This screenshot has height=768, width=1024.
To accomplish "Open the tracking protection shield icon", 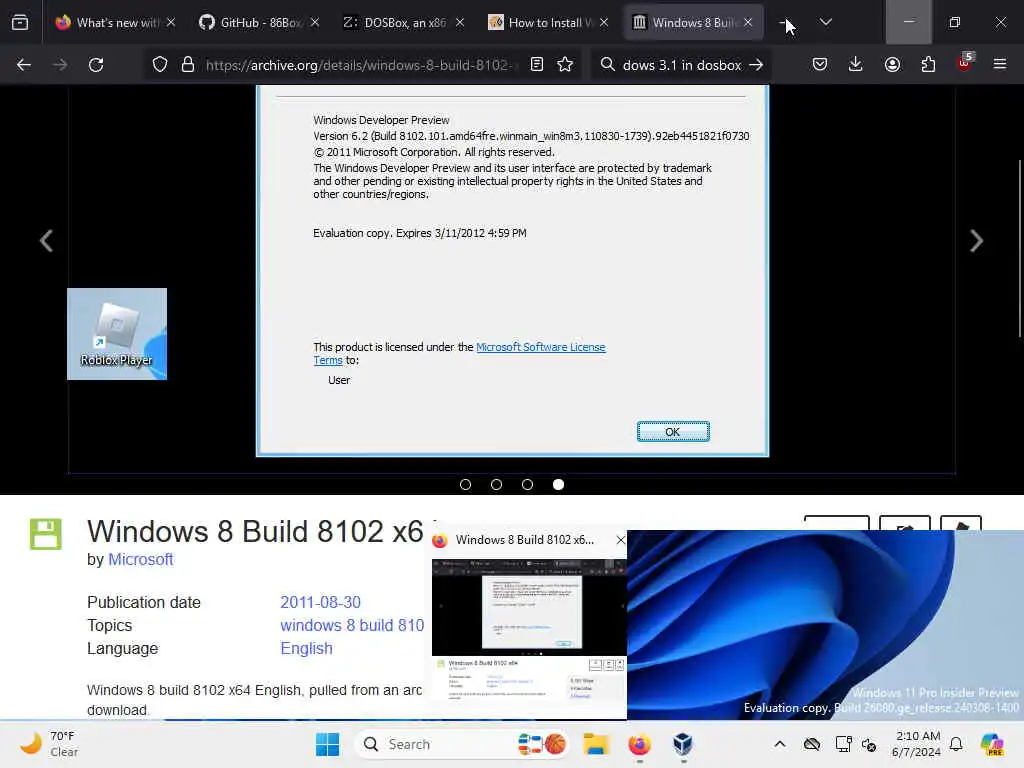I will pos(160,65).
